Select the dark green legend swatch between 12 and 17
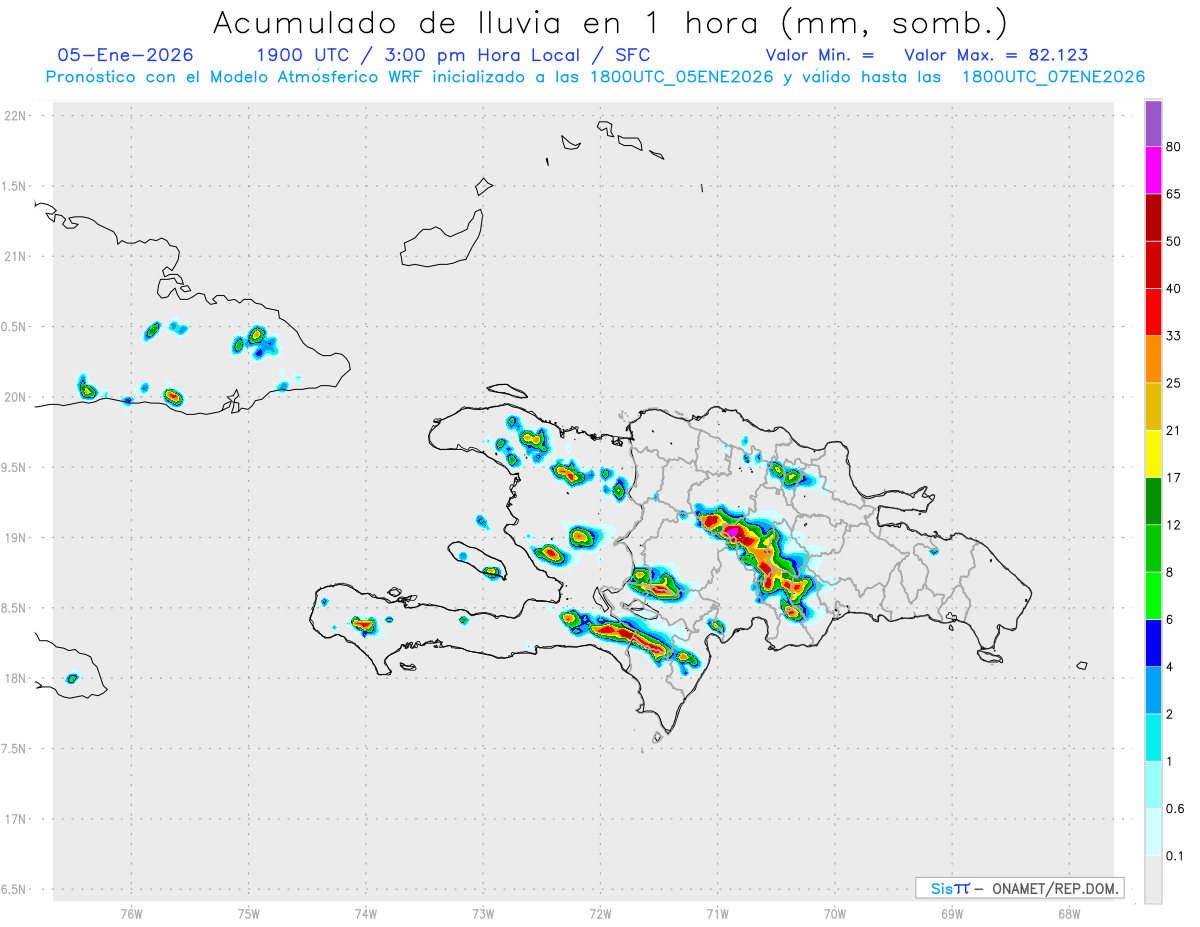Viewport: 1200px width, 927px height. point(1153,501)
